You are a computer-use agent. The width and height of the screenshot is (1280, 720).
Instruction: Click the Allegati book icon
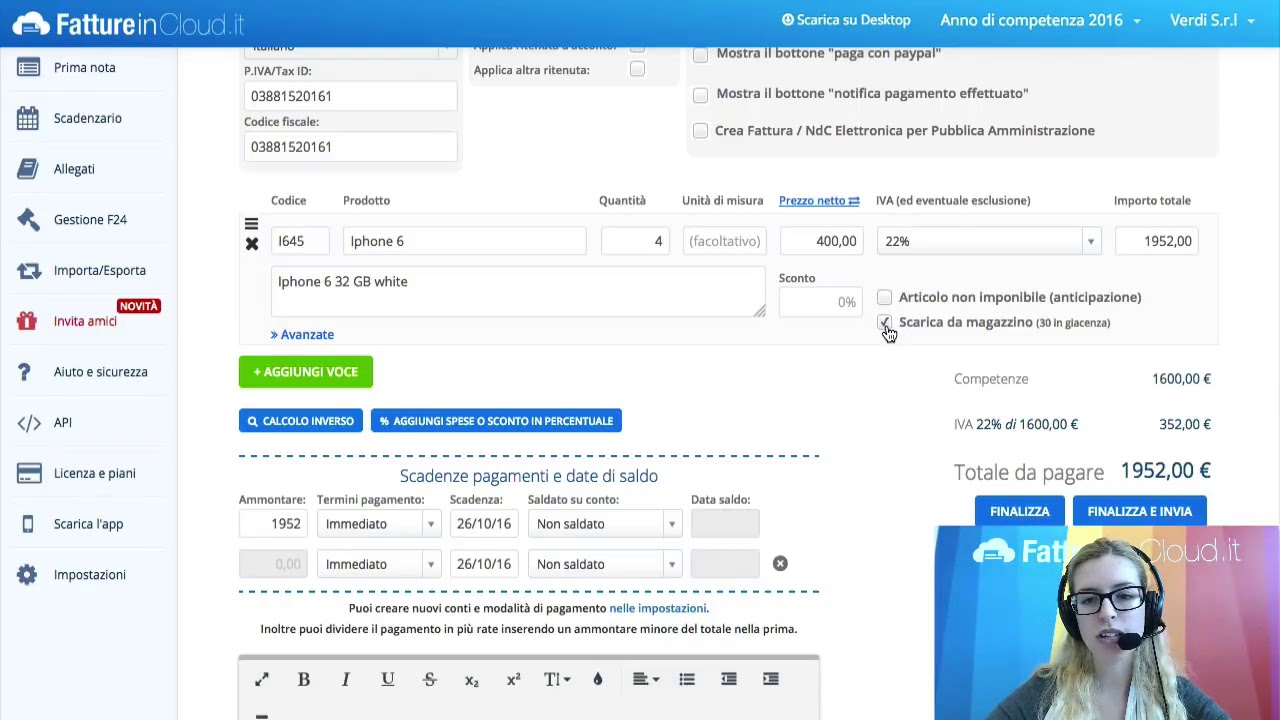(28, 169)
